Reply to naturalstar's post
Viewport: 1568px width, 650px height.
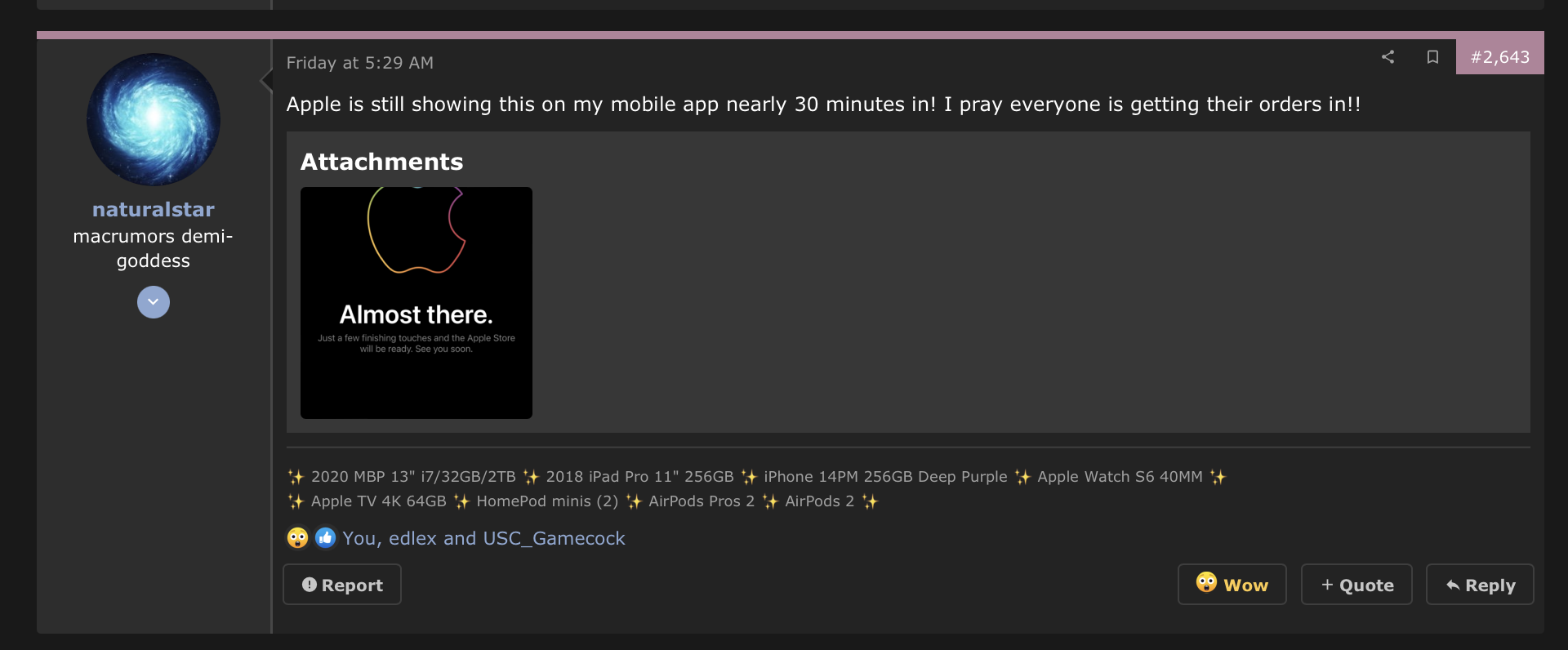1480,585
